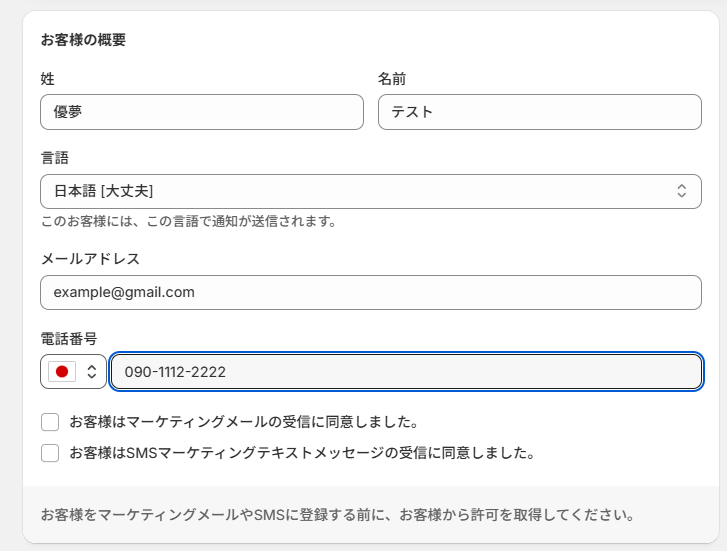This screenshot has width=727, height=551.
Task: Click the 姓 field label
Action: tap(47, 78)
